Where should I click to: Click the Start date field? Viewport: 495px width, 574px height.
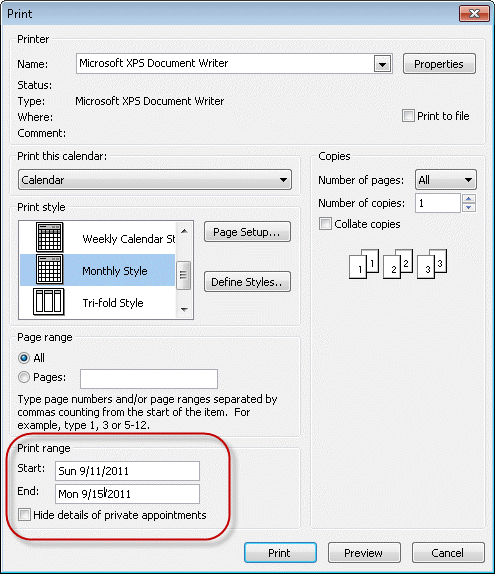pyautogui.click(x=127, y=471)
